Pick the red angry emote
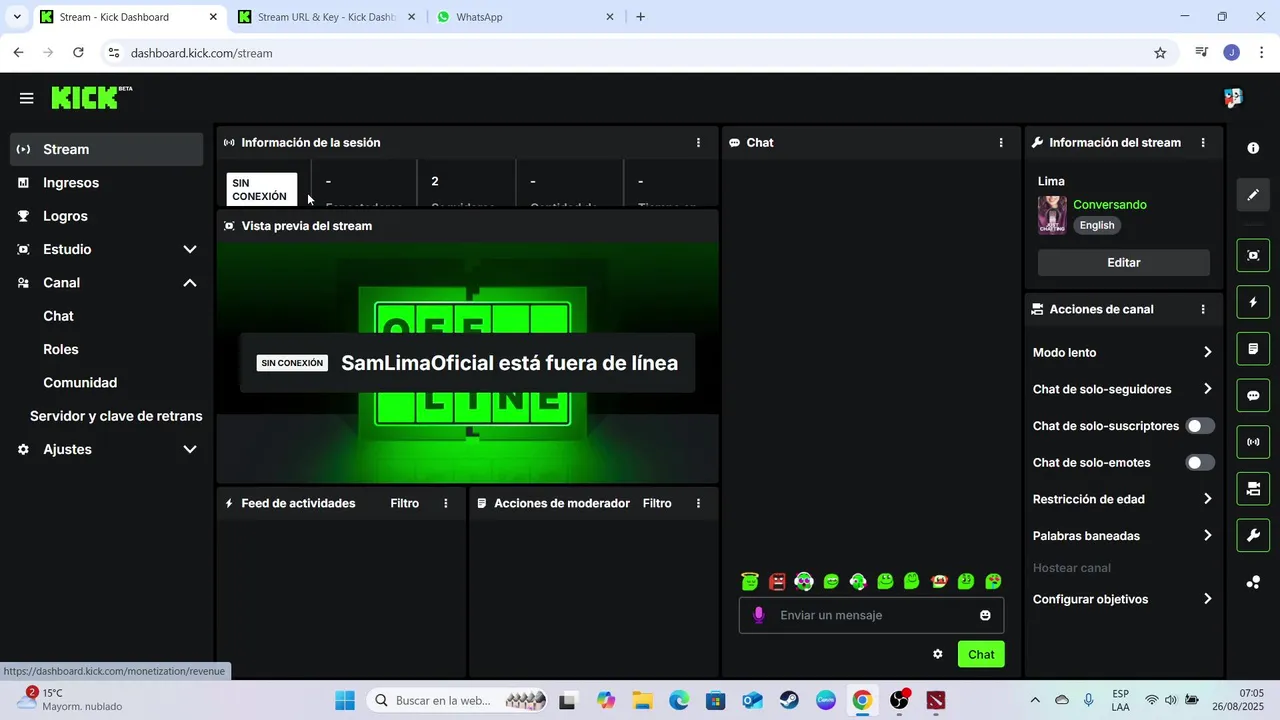This screenshot has height=720, width=1280. tap(777, 581)
